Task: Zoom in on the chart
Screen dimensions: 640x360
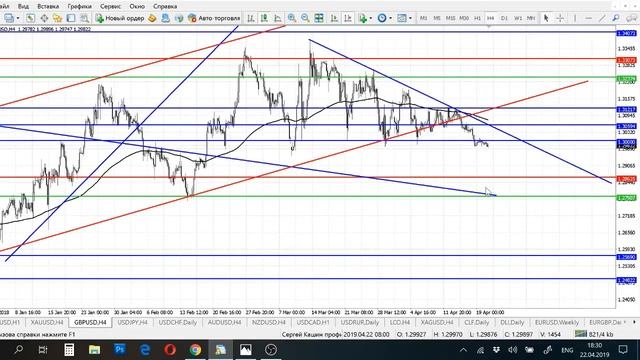Action: (x=292, y=18)
